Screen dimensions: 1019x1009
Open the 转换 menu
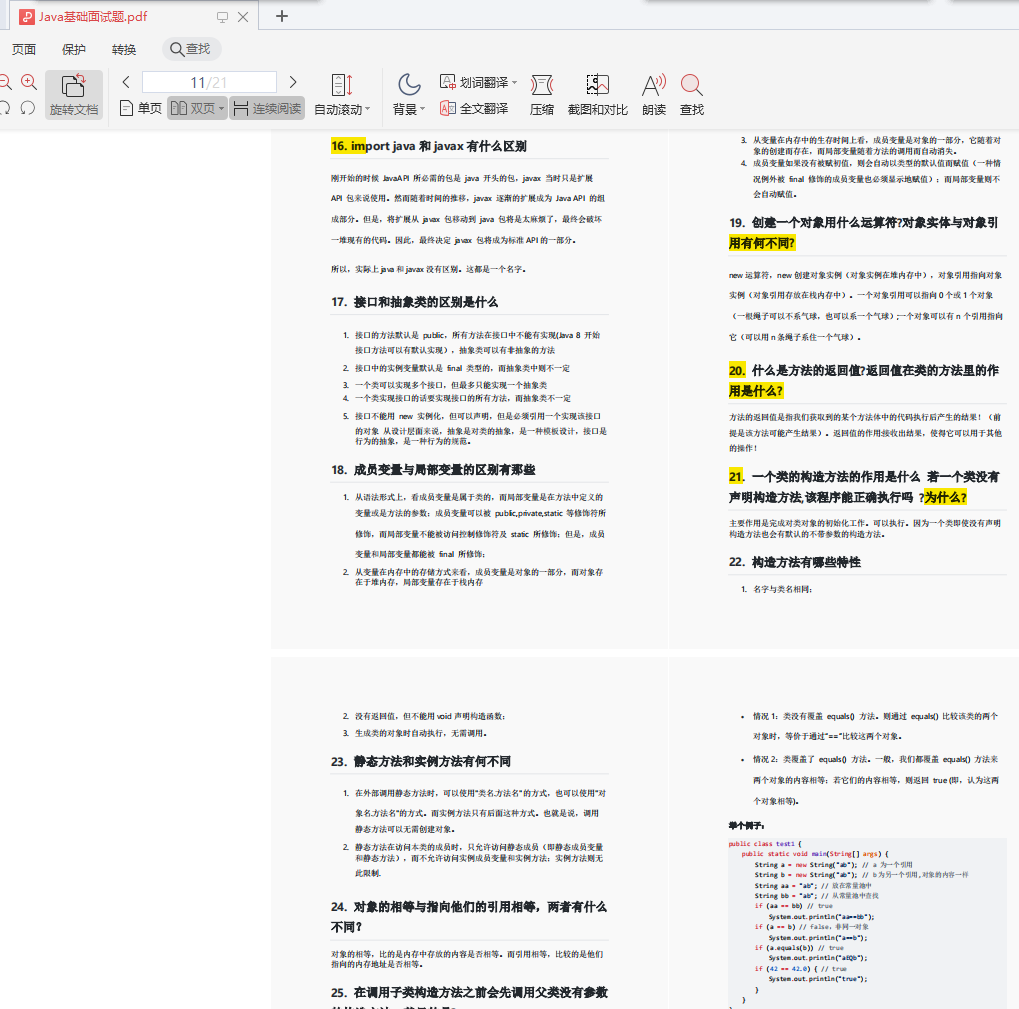click(123, 49)
